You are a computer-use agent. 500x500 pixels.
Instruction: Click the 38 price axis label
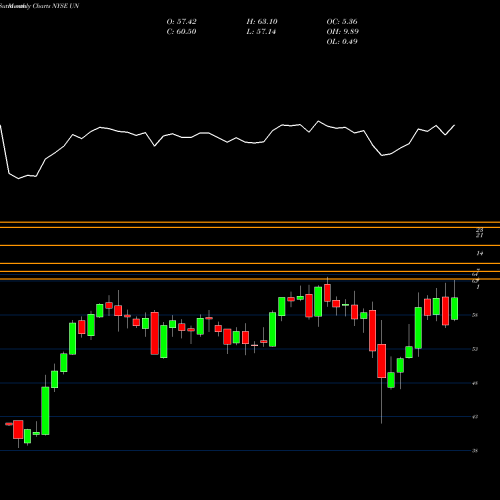(475, 451)
